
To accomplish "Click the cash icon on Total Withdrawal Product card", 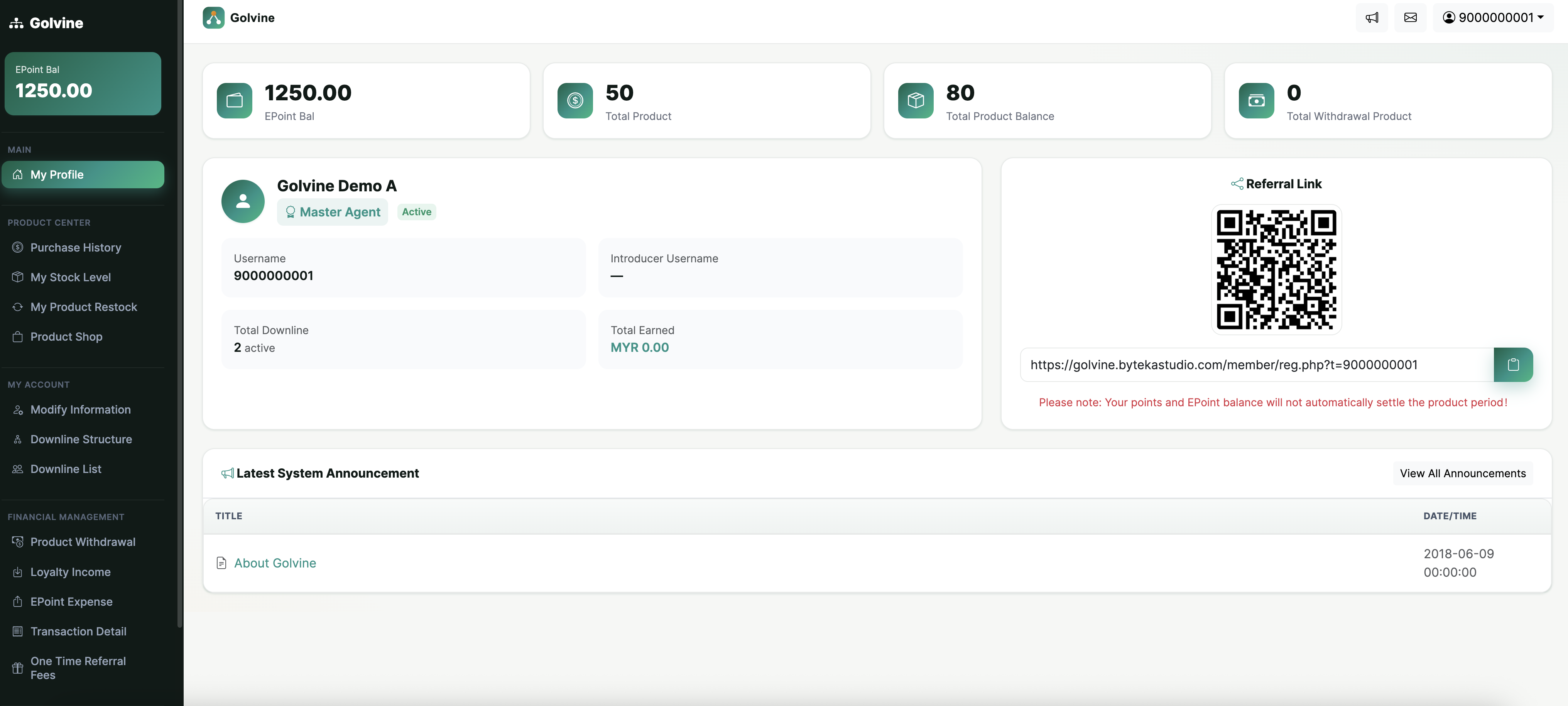I will coord(1256,100).
